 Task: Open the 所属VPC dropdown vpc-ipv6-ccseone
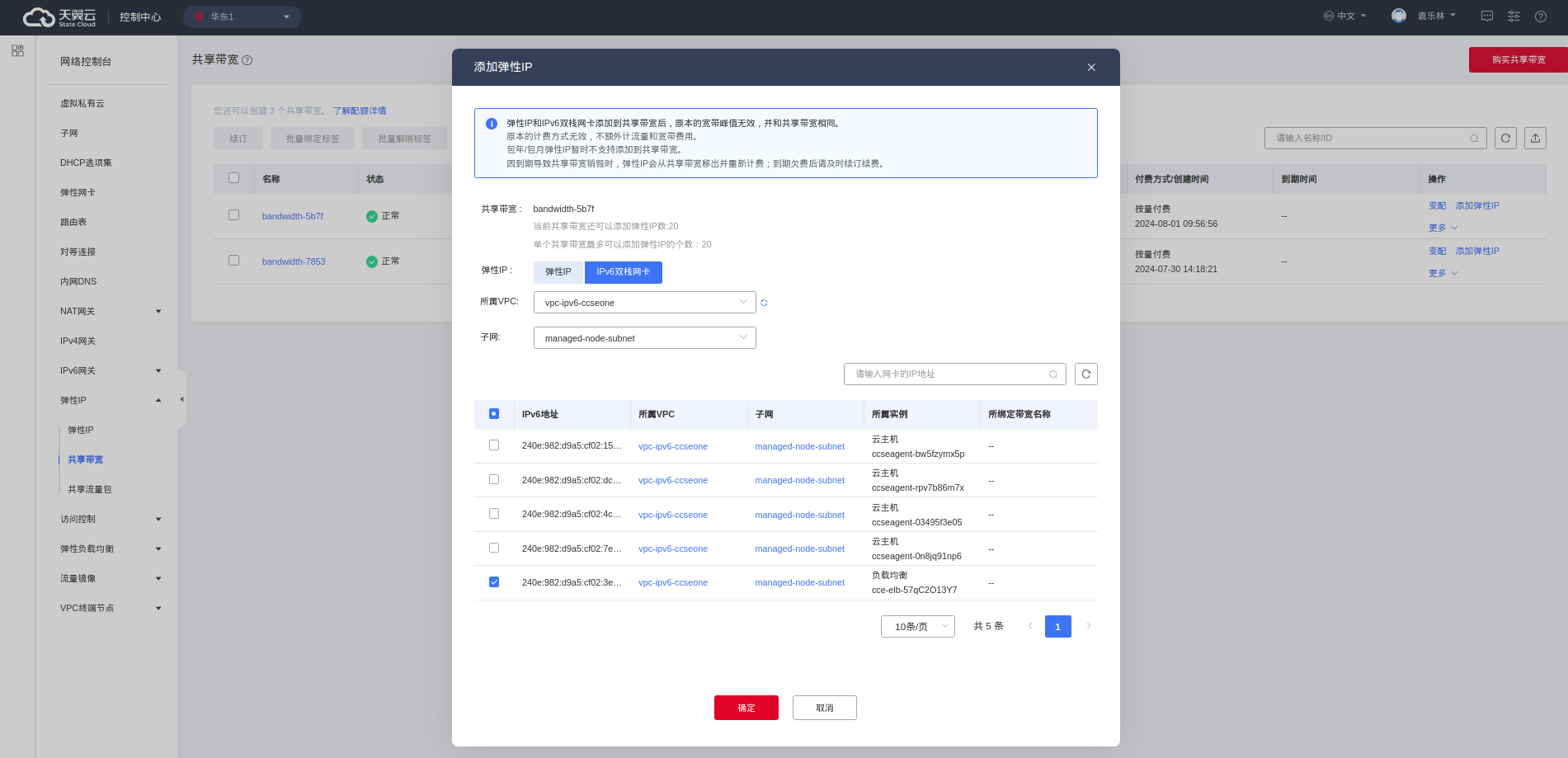click(644, 303)
